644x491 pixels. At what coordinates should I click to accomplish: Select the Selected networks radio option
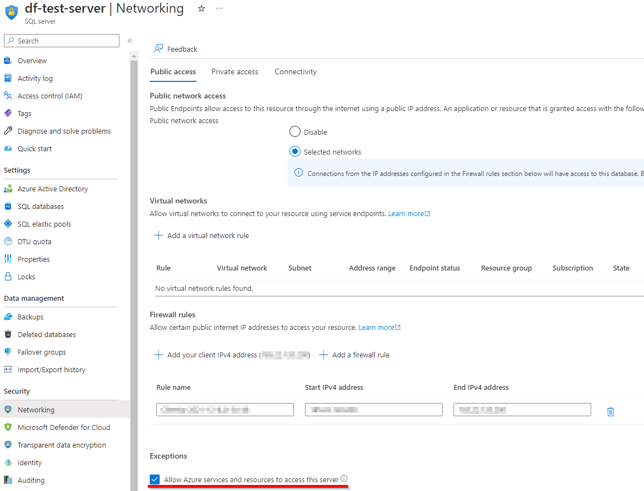pyautogui.click(x=295, y=151)
